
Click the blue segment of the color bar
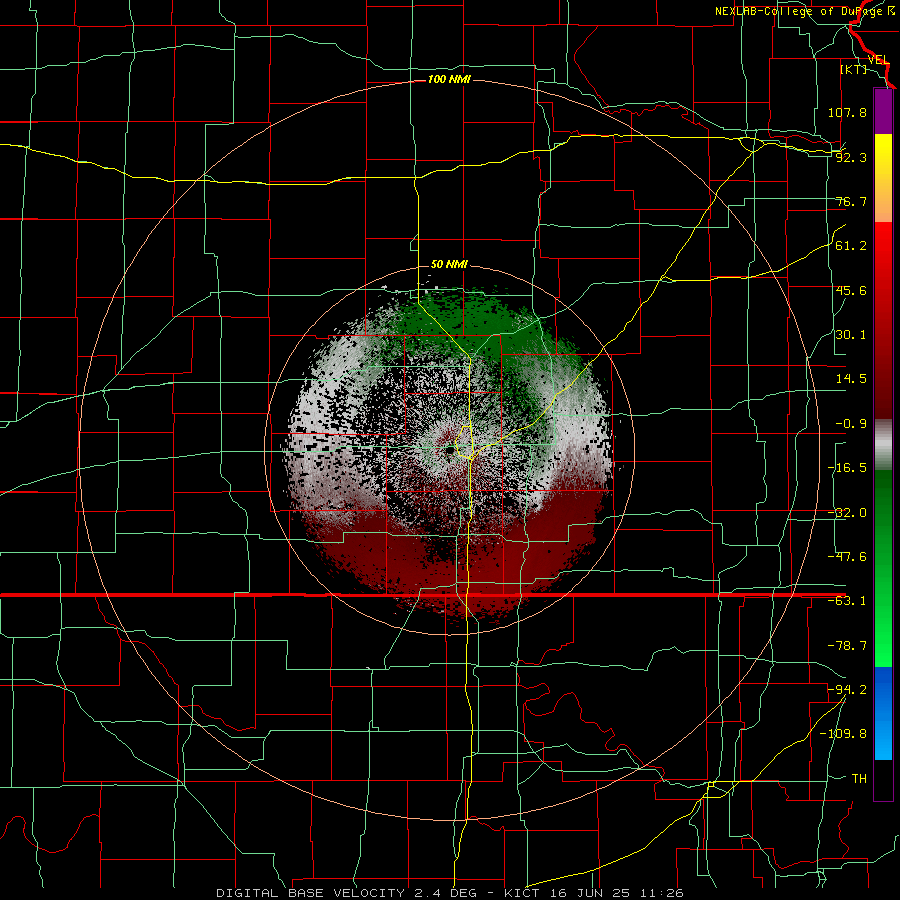tap(883, 713)
